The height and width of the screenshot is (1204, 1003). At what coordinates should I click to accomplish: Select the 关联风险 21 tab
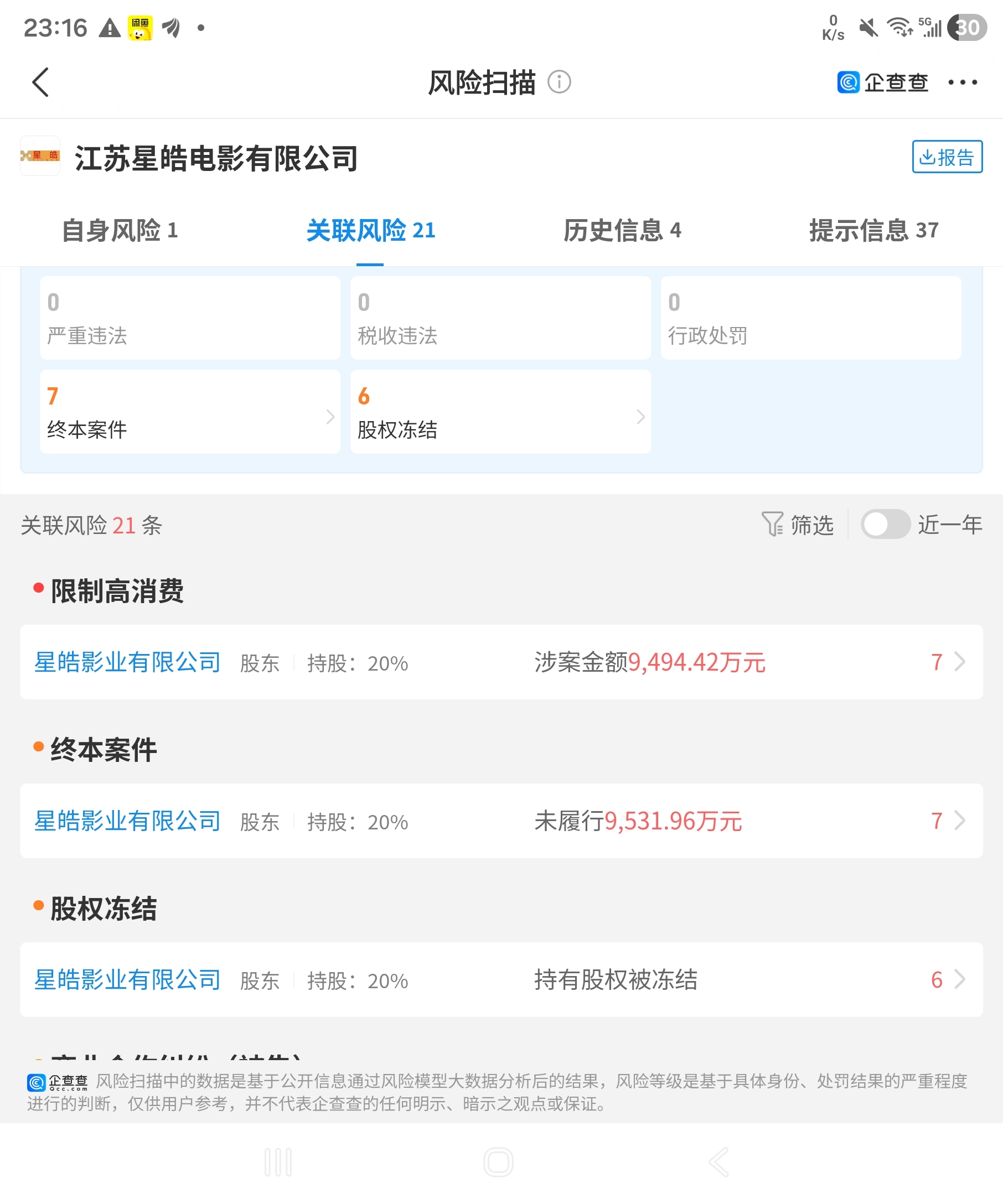370,231
